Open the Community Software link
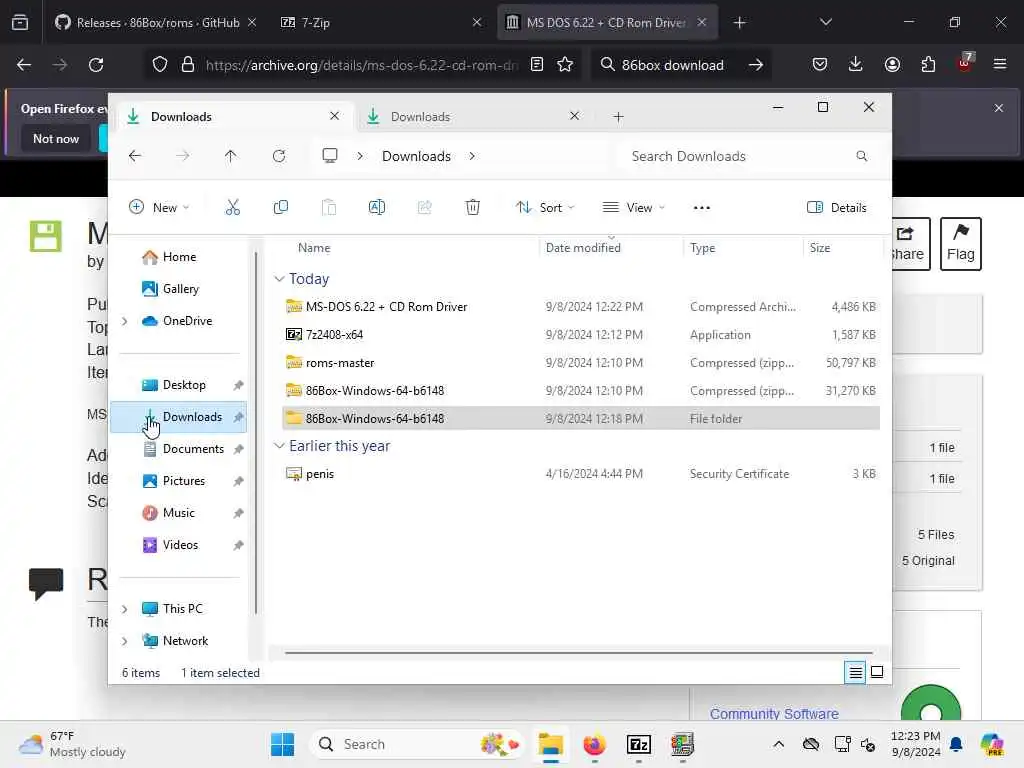Image resolution: width=1024 pixels, height=768 pixels. 774,714
